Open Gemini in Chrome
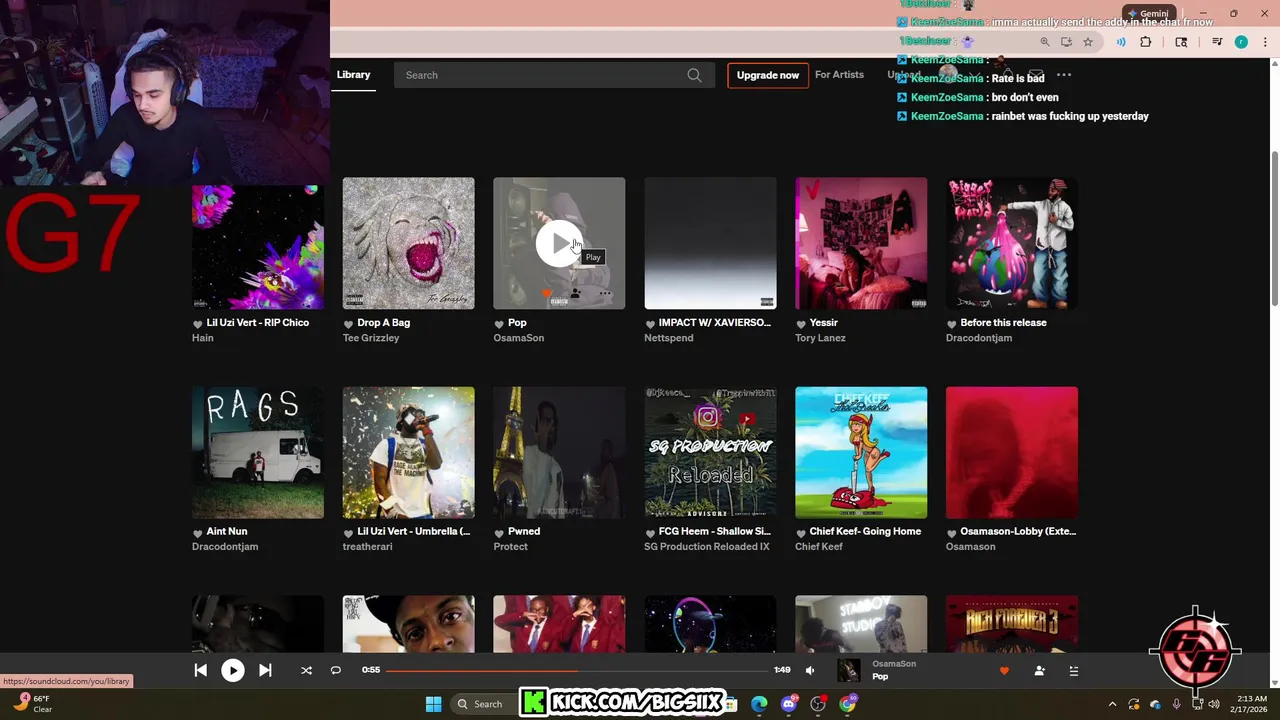This screenshot has height=720, width=1280. (1147, 14)
